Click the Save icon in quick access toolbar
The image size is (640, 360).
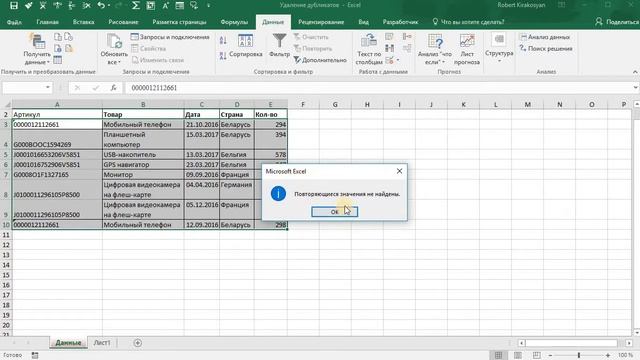(x=14, y=6)
